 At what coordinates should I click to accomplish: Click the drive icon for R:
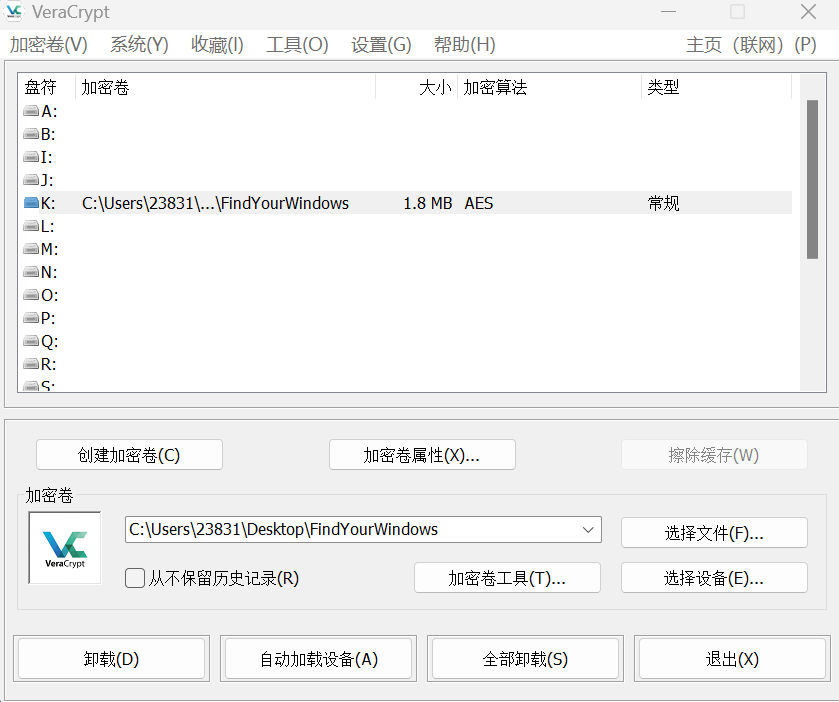31,364
